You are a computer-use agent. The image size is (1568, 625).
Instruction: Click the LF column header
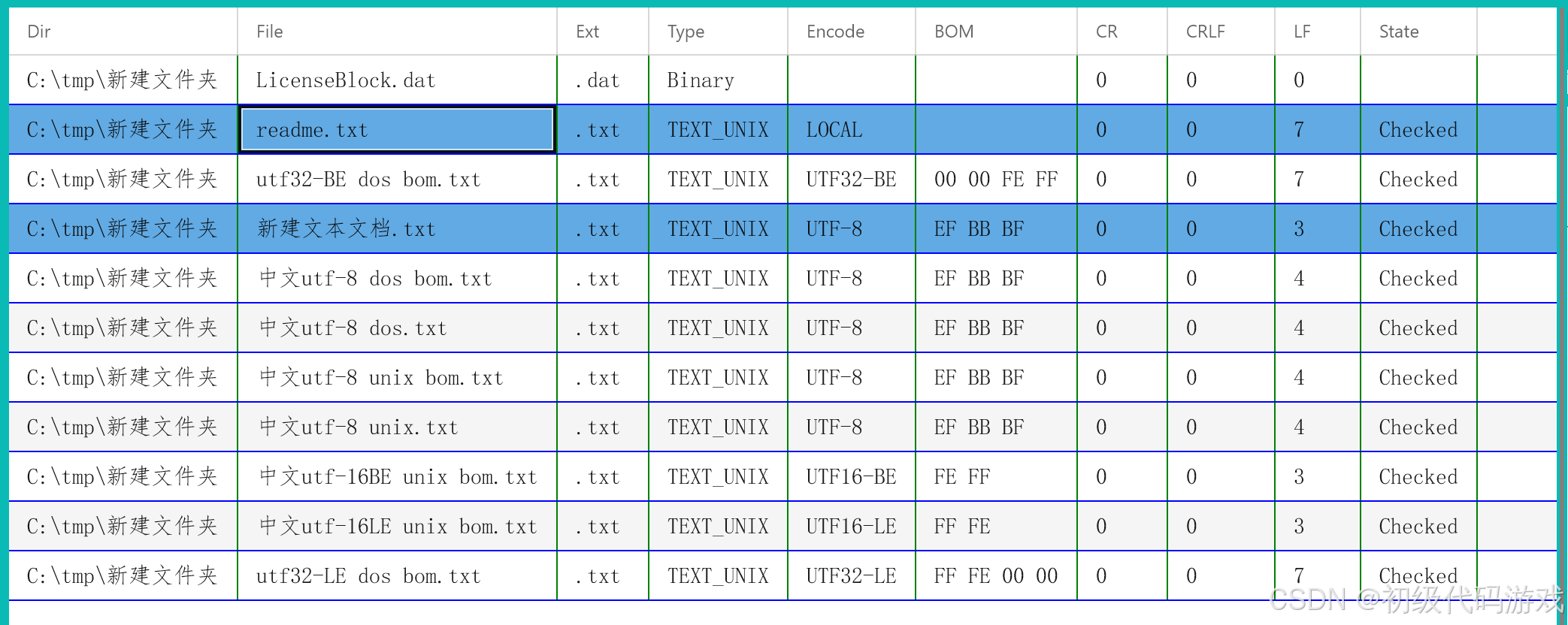click(x=1301, y=32)
